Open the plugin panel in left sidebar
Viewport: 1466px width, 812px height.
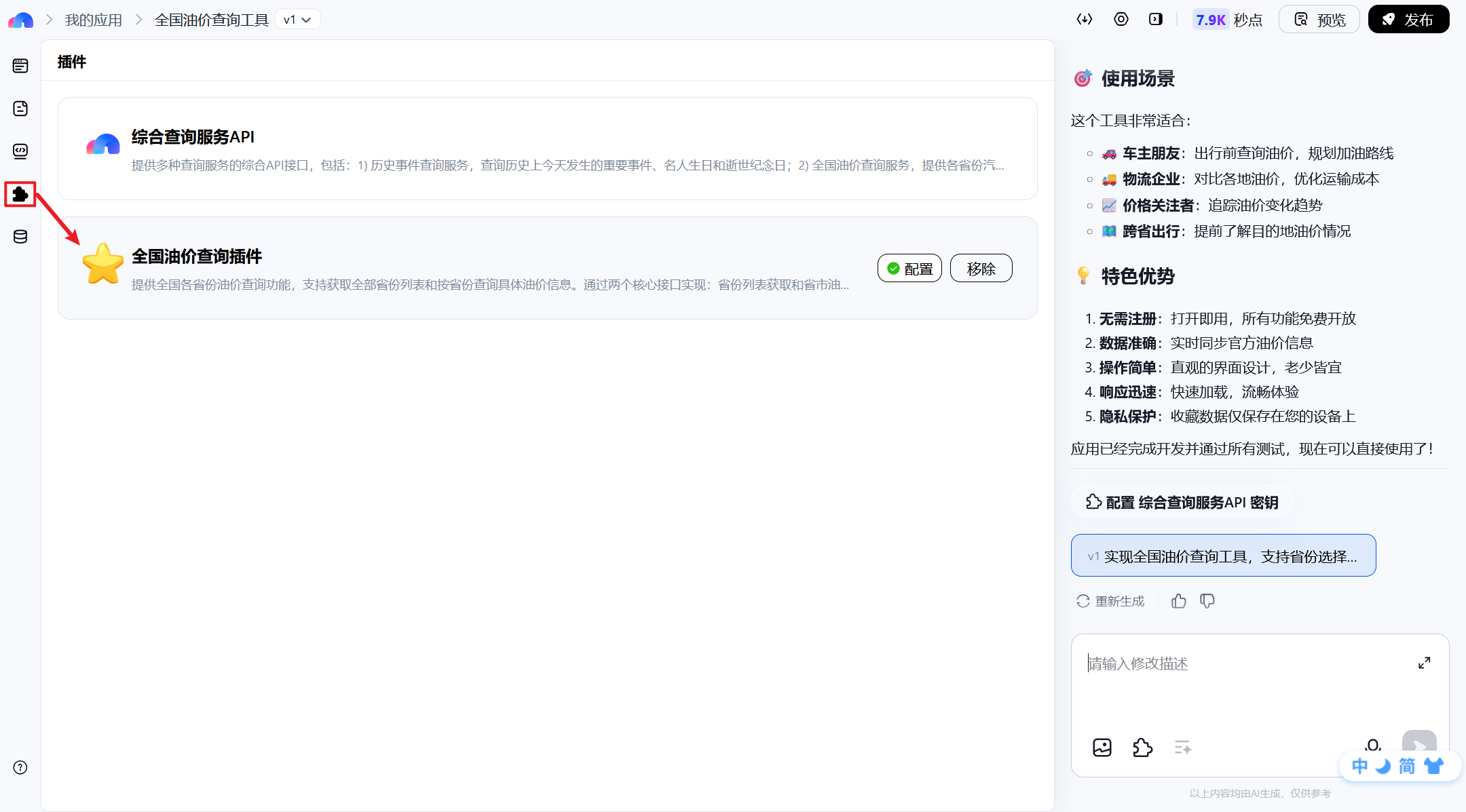click(20, 195)
